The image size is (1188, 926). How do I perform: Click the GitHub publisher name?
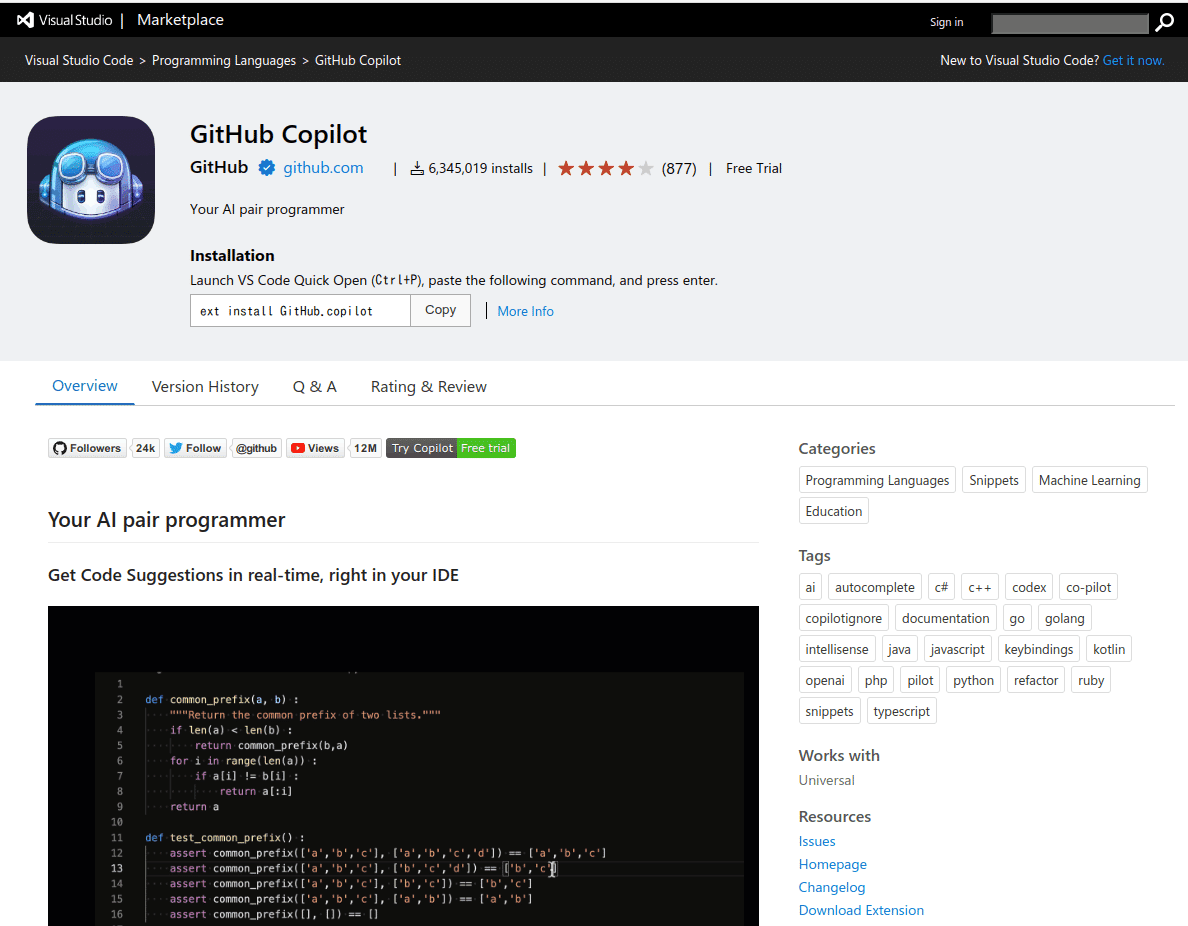point(219,167)
